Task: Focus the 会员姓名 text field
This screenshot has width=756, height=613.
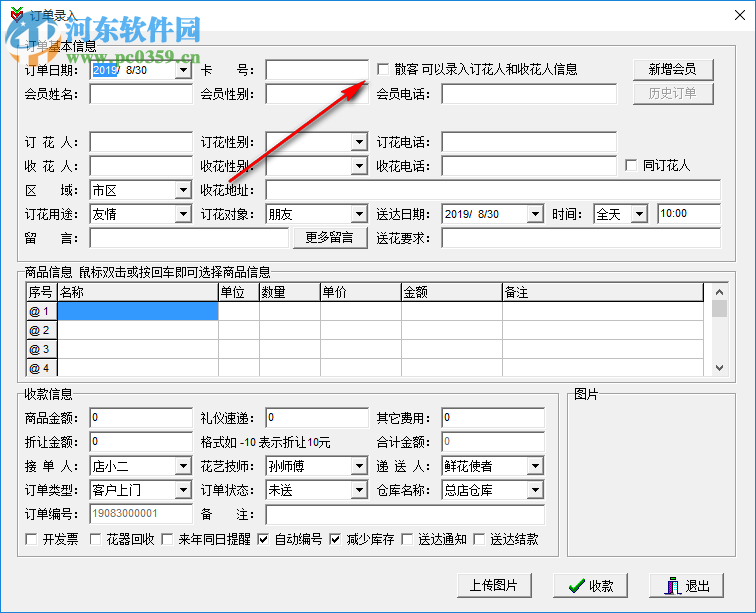Action: [141, 94]
